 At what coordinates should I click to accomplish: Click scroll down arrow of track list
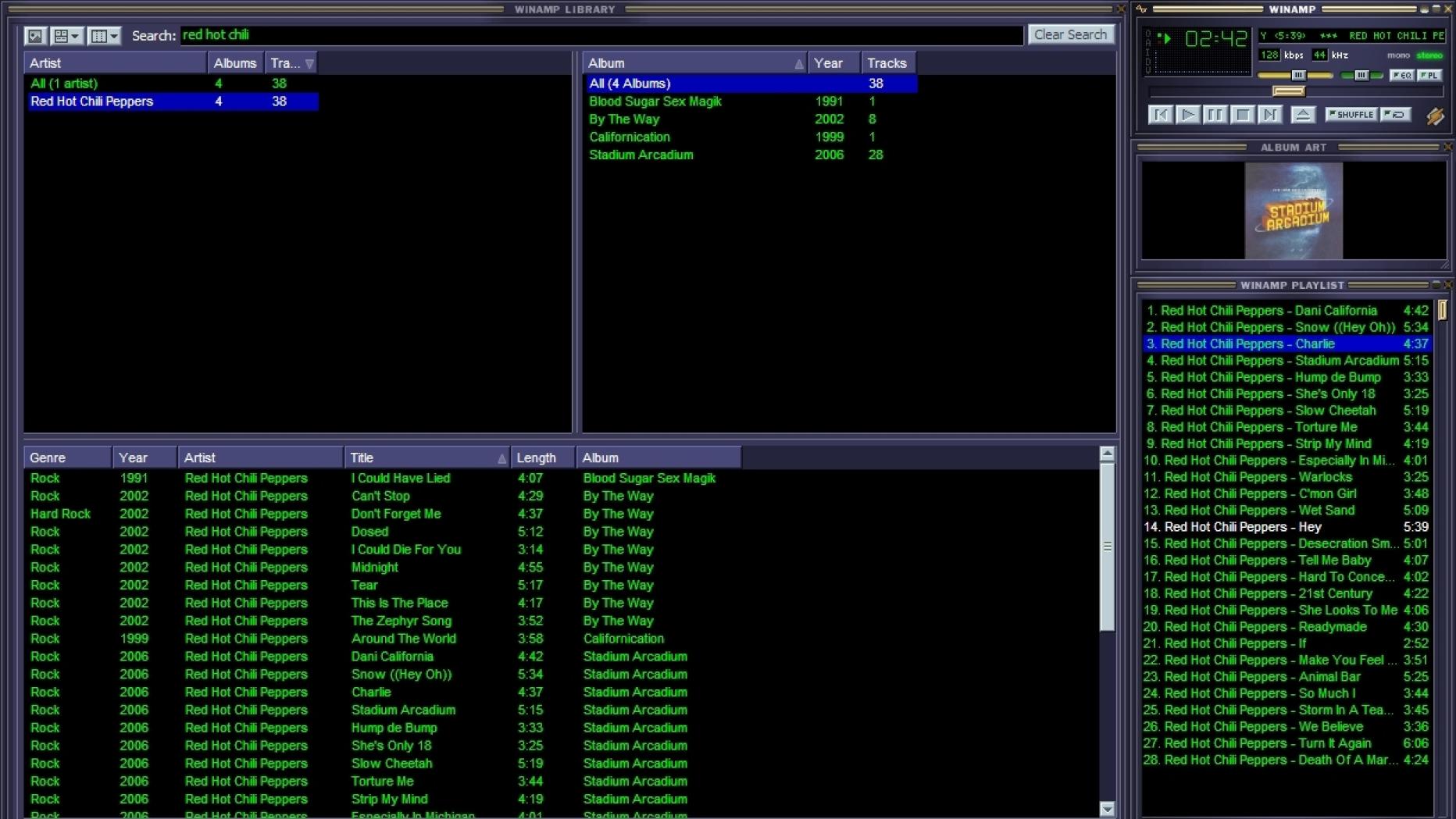(x=1107, y=809)
